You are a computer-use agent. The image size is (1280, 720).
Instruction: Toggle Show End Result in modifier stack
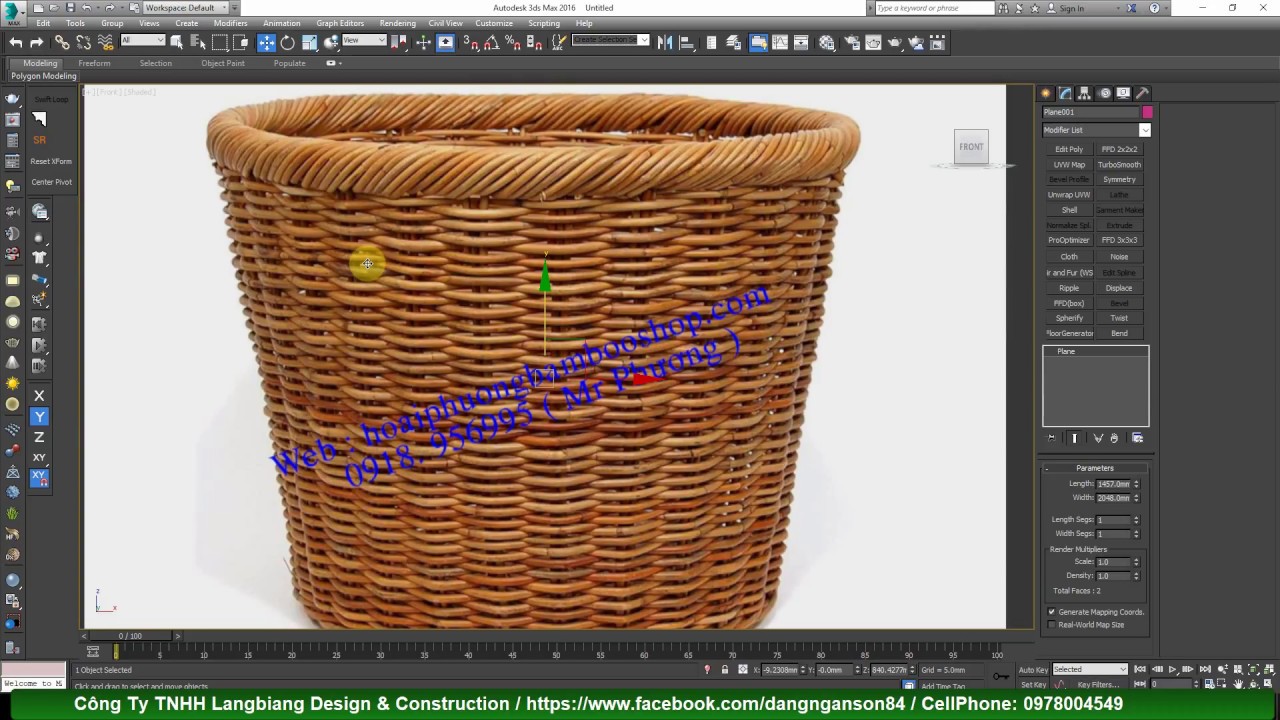click(1075, 438)
